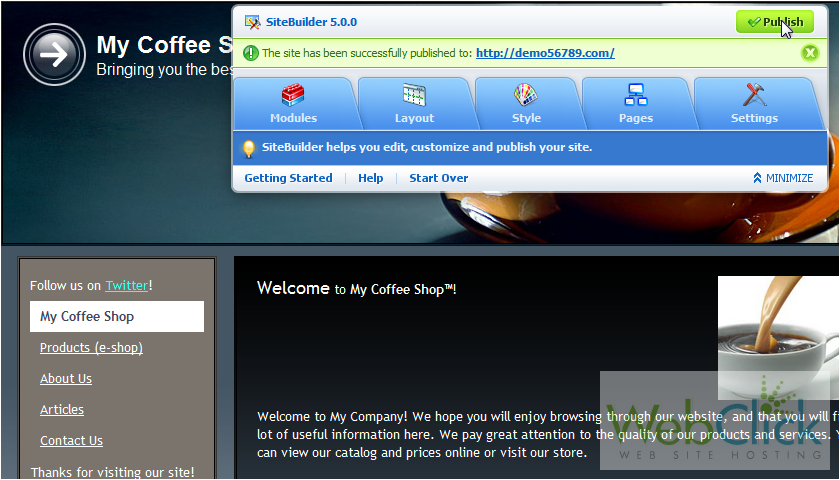840x480 pixels.
Task: Click the 'Thanks for visiting our site!' text
Action: 112,472
